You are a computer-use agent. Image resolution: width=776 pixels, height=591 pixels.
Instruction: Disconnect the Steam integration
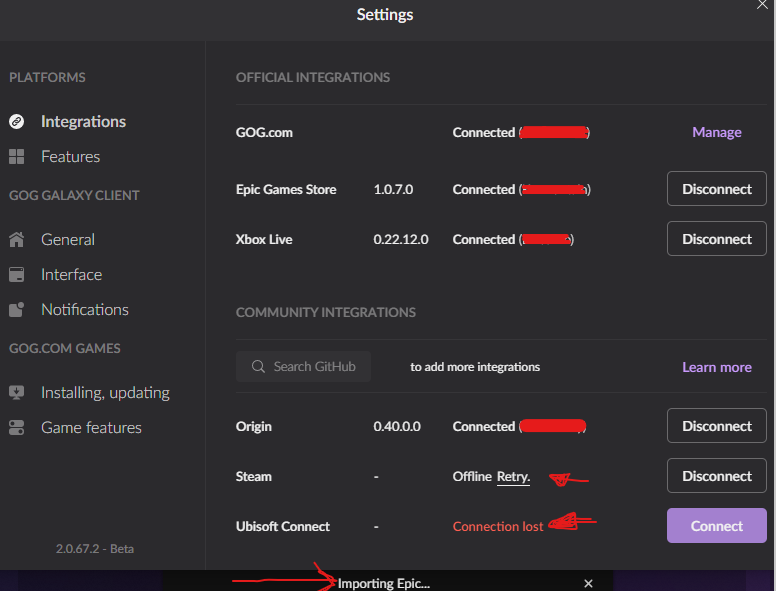point(717,476)
